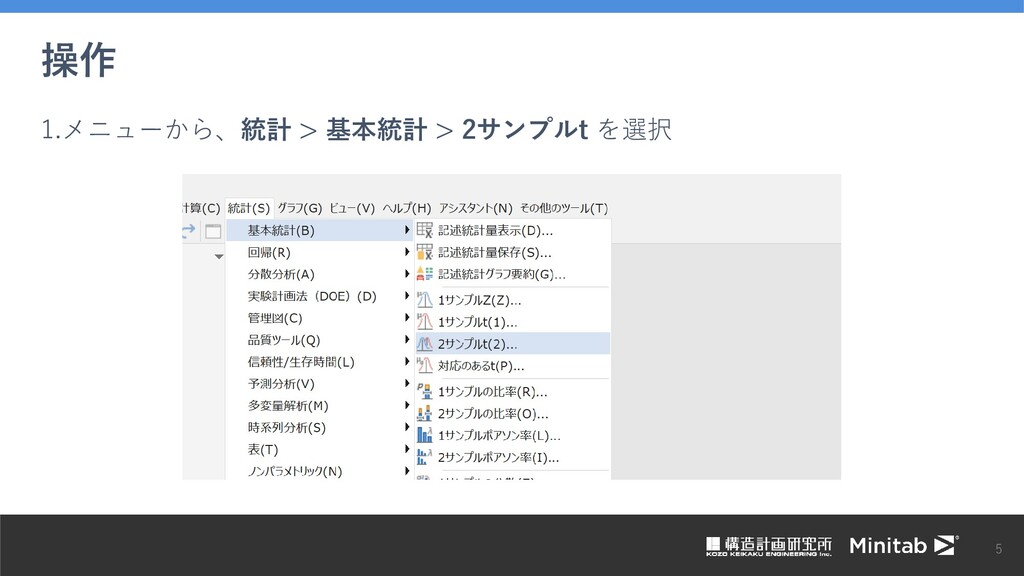1024x576 pixels.
Task: Choose 1サンプルポアソン率(L)... from submenu
Action: 513,436
